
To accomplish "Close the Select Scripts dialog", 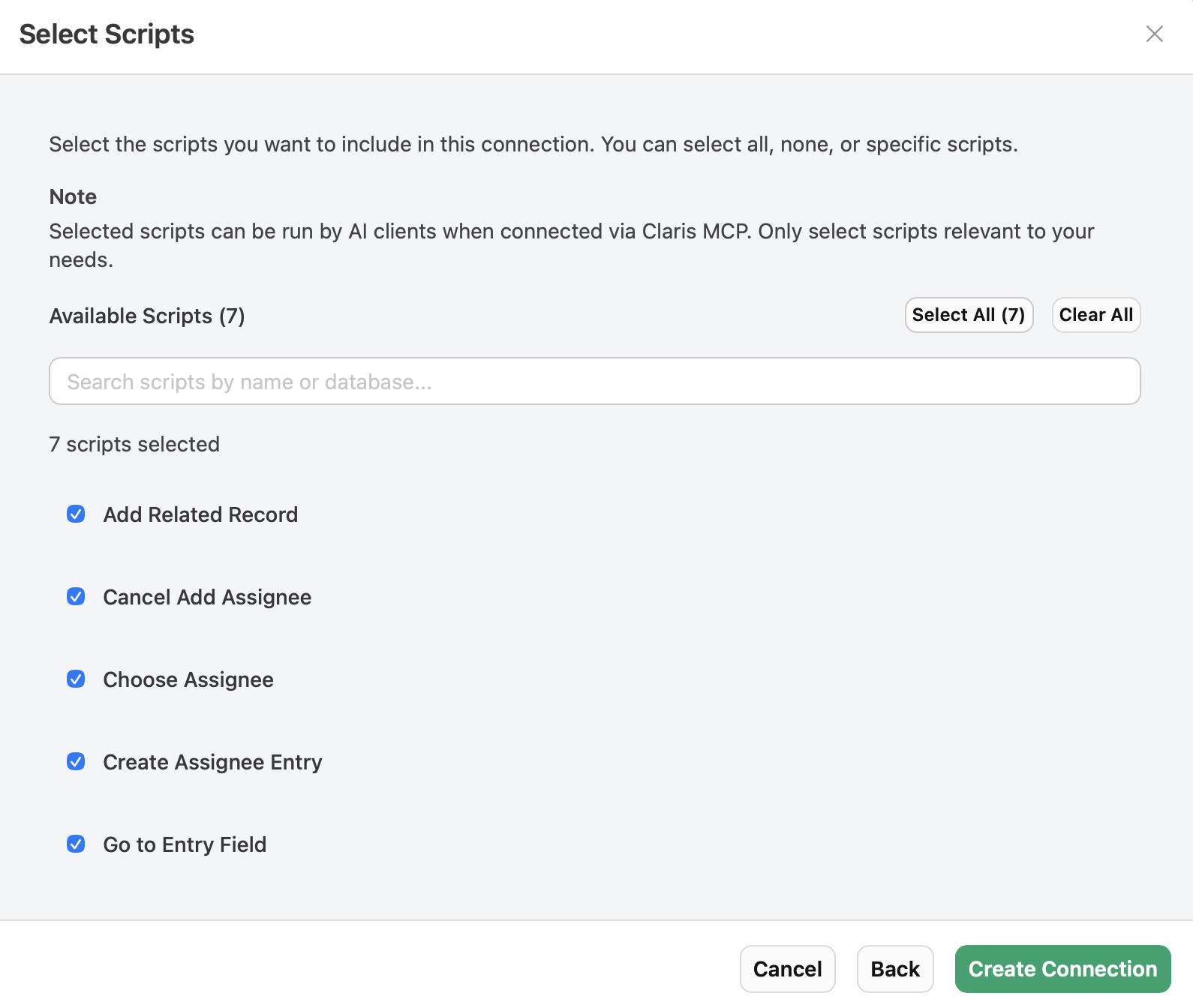I will point(1153,34).
